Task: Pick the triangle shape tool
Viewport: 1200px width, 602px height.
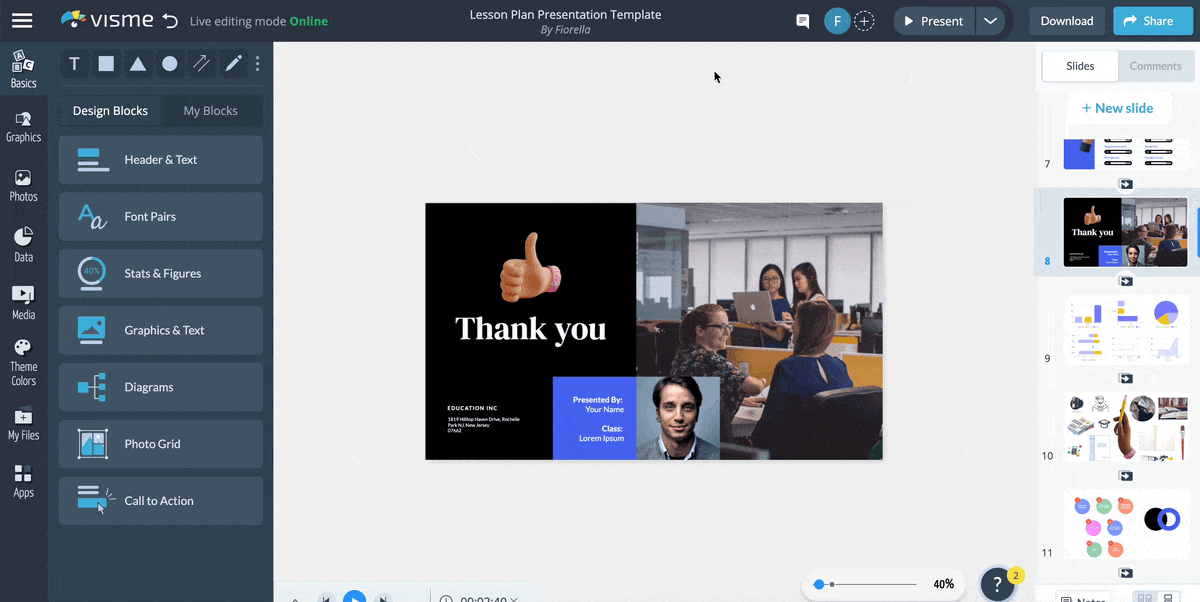Action: pyautogui.click(x=138, y=64)
